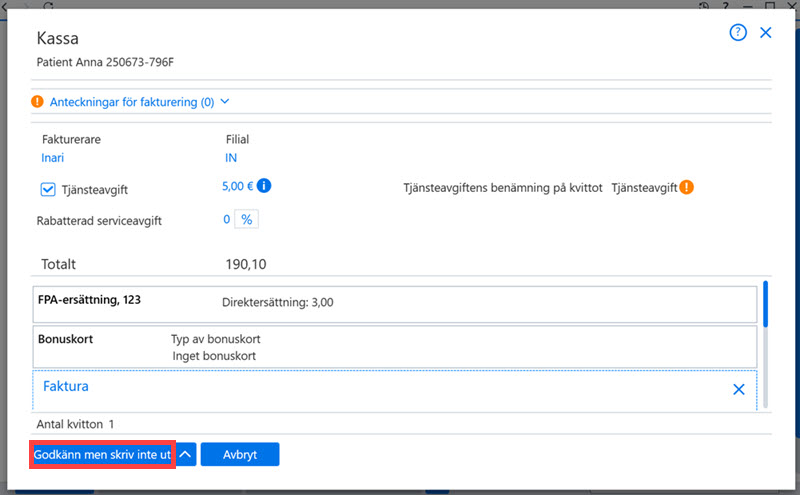Open the Faktura payment section
Image resolution: width=800 pixels, height=495 pixels.
pyautogui.click(x=66, y=386)
